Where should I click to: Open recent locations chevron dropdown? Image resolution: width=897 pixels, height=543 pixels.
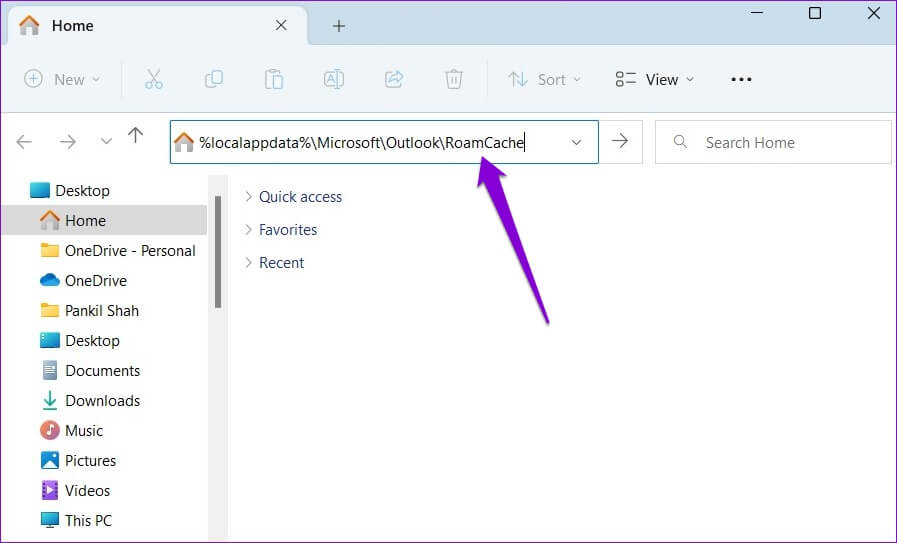point(106,141)
